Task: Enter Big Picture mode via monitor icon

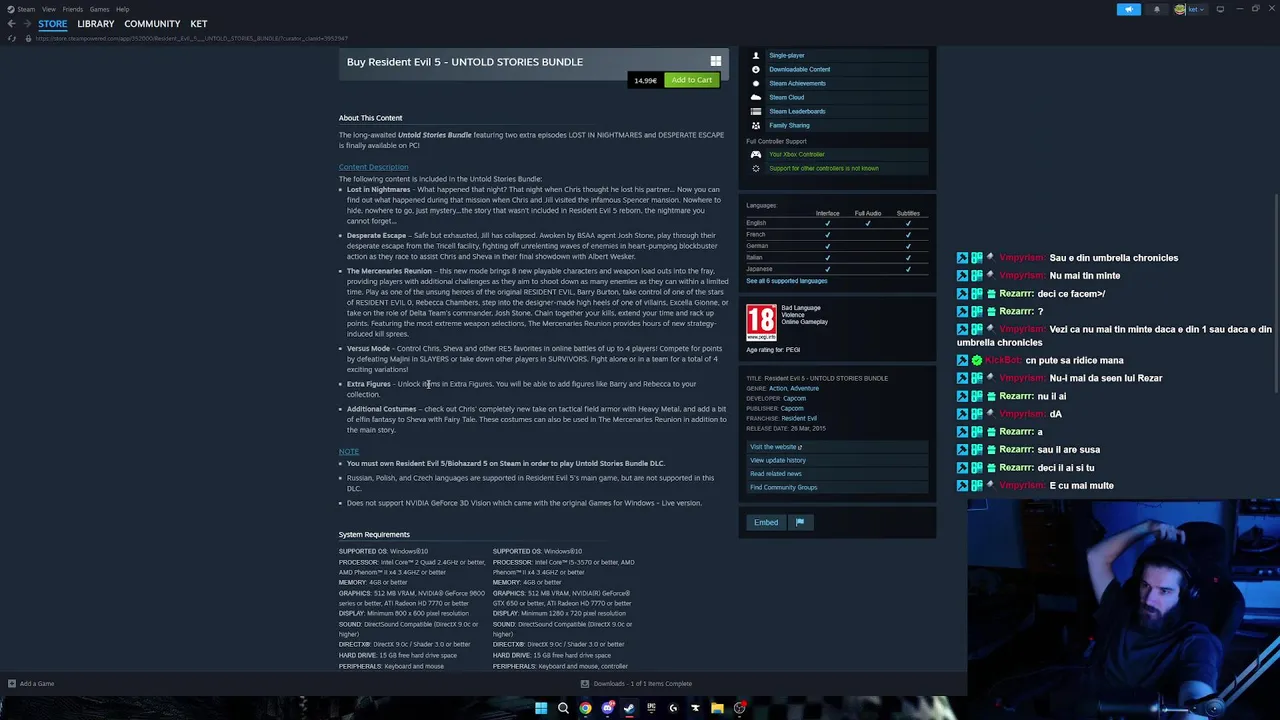Action: pos(1220,9)
